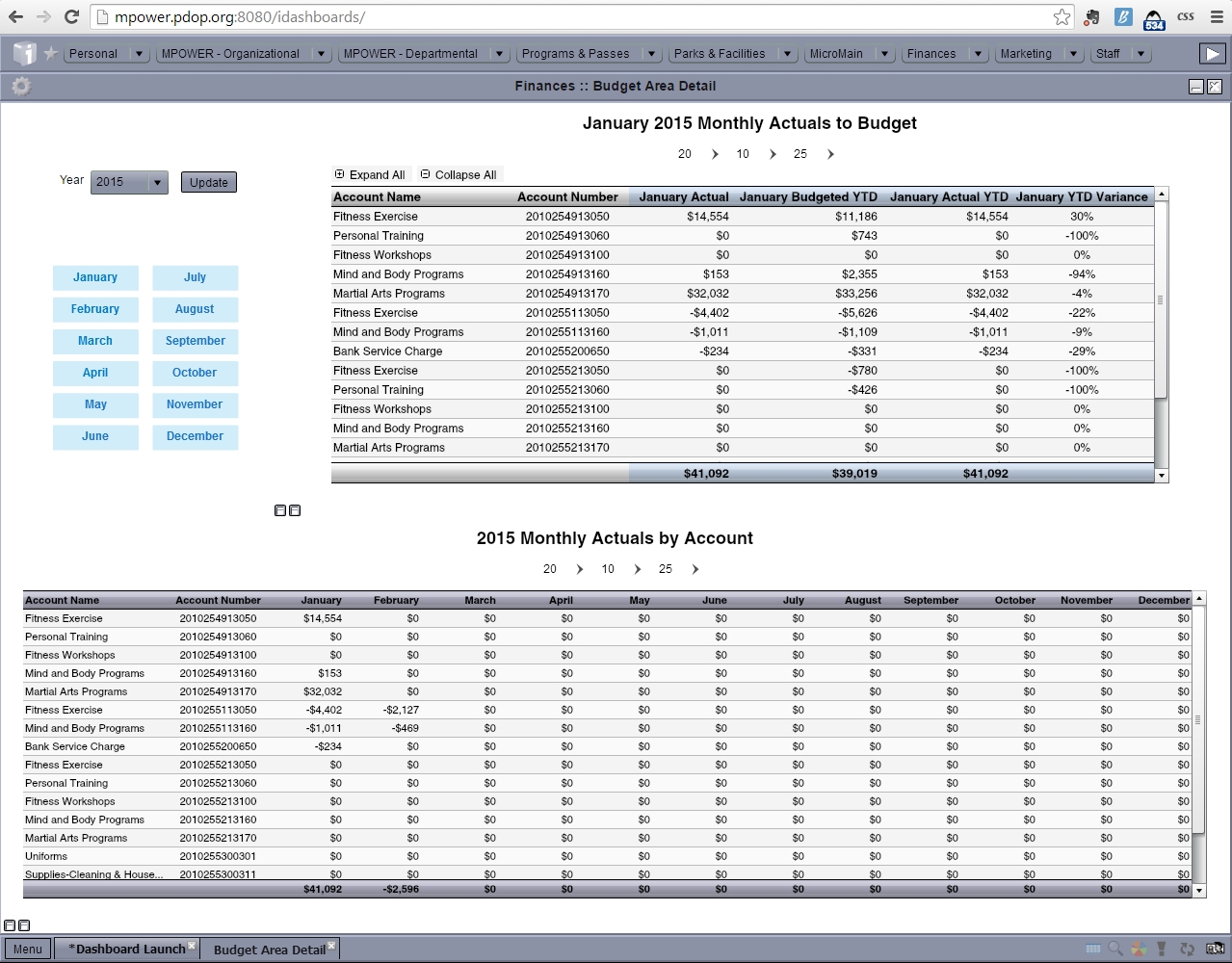Click the exclamation alert icon in bottom bar
The width and height of the screenshot is (1232, 963).
(x=1163, y=949)
